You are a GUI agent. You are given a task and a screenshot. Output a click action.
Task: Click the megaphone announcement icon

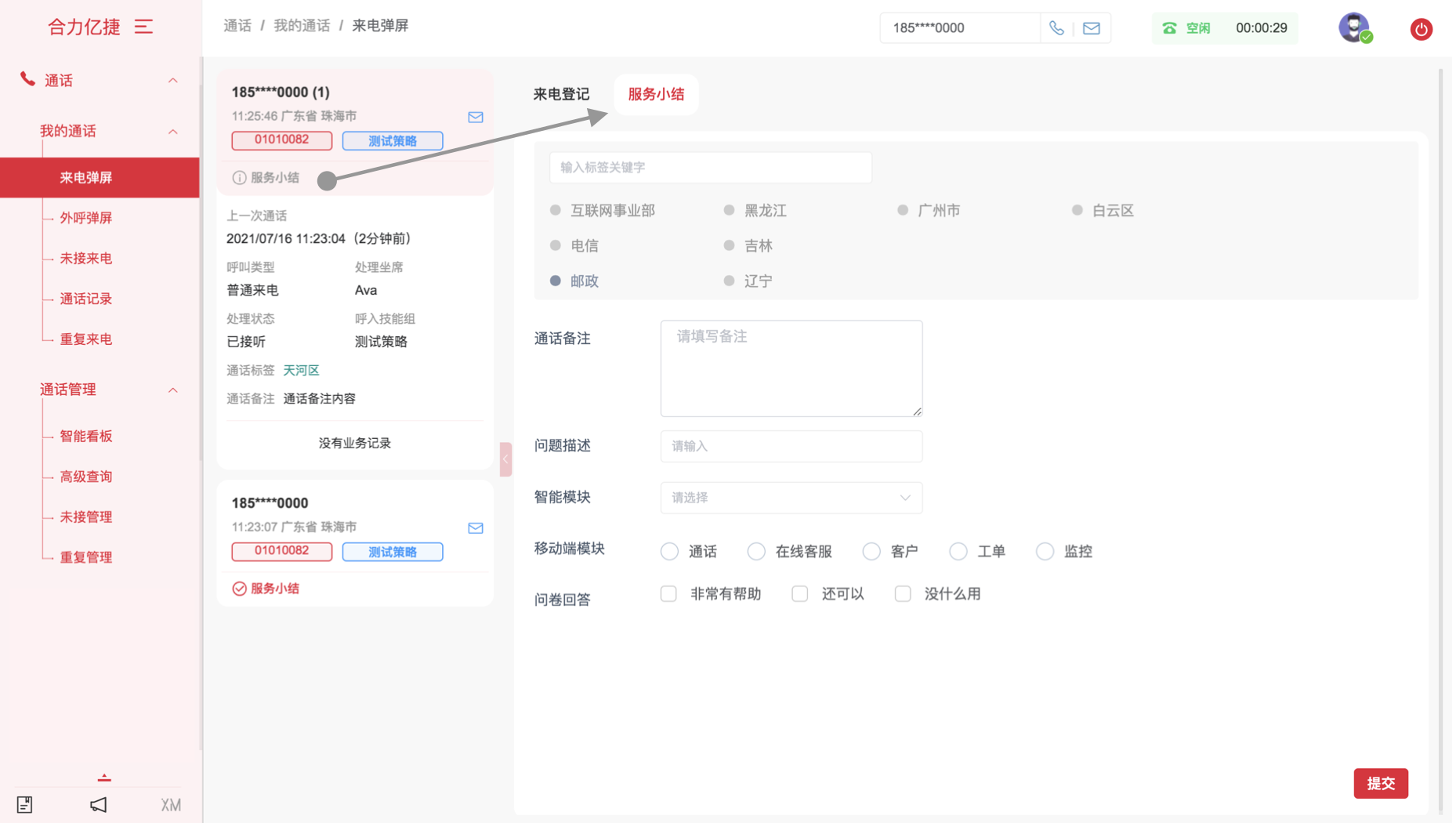tap(98, 804)
